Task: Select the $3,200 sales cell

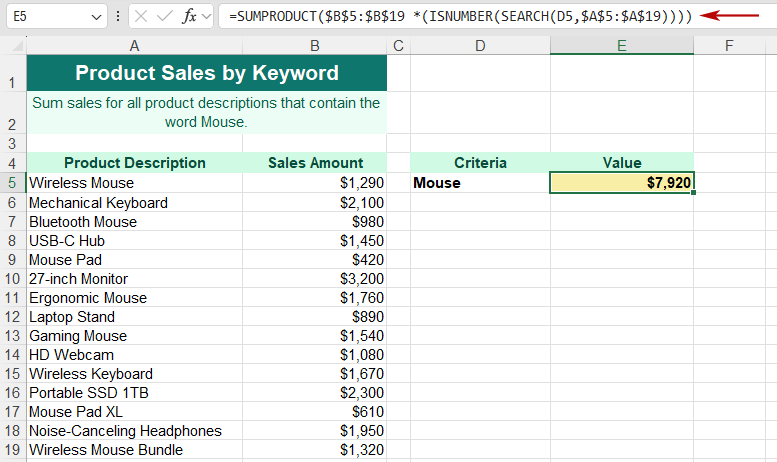Action: (x=315, y=279)
